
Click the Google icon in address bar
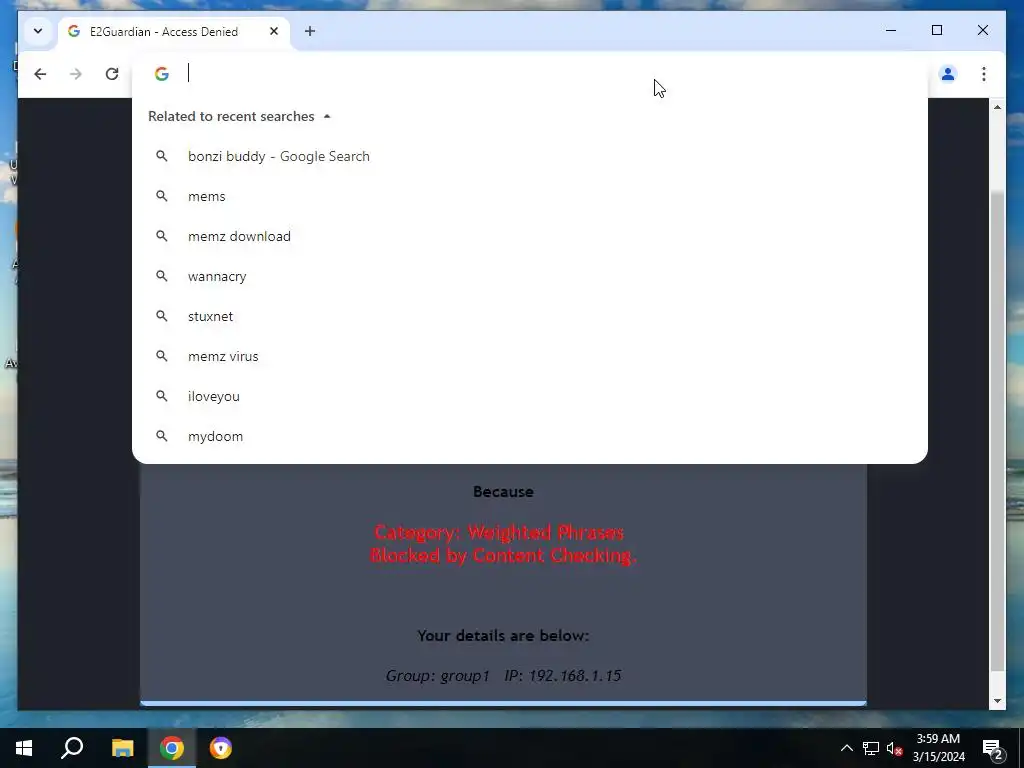[x=162, y=74]
